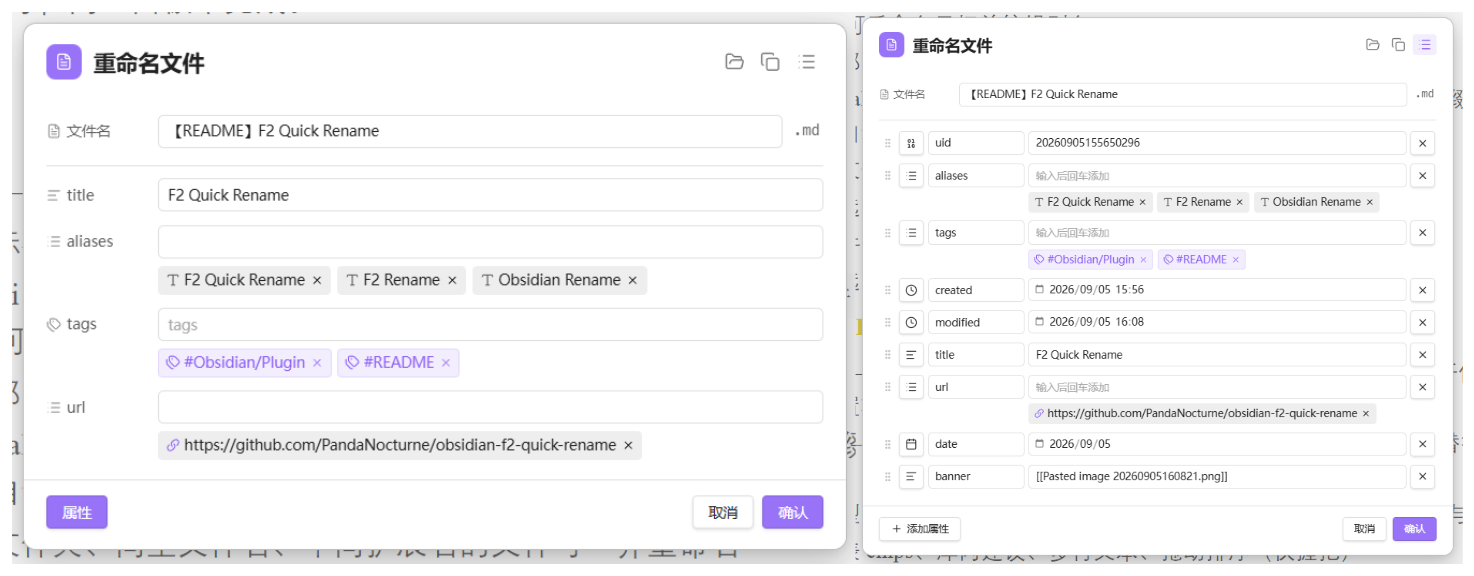Click the 添加属性 button
This screenshot has width=1474, height=576.
[x=920, y=529]
